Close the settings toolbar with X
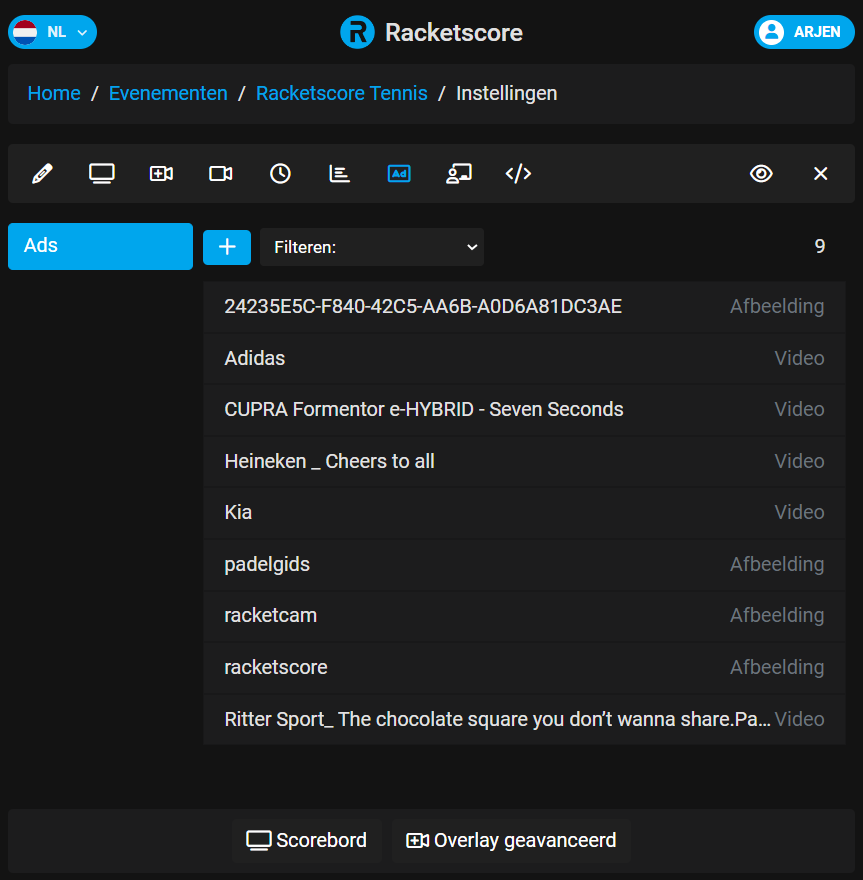This screenshot has height=880, width=863. [x=820, y=173]
